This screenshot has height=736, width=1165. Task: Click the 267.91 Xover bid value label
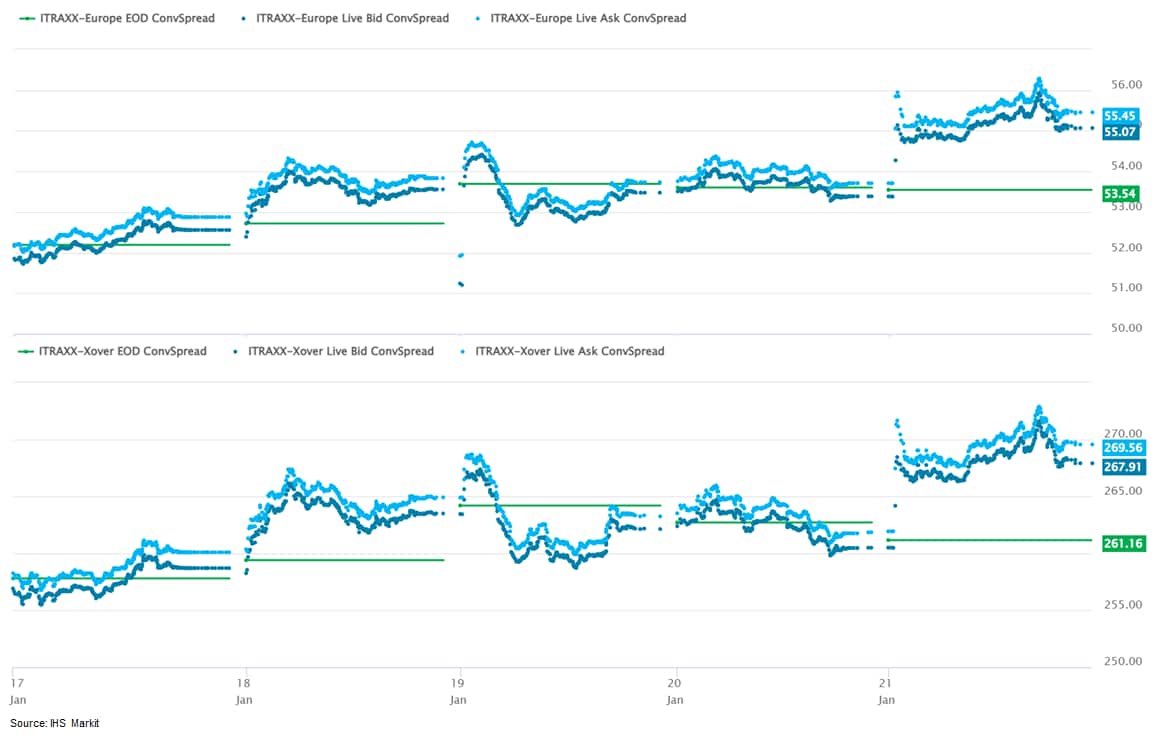[1123, 466]
